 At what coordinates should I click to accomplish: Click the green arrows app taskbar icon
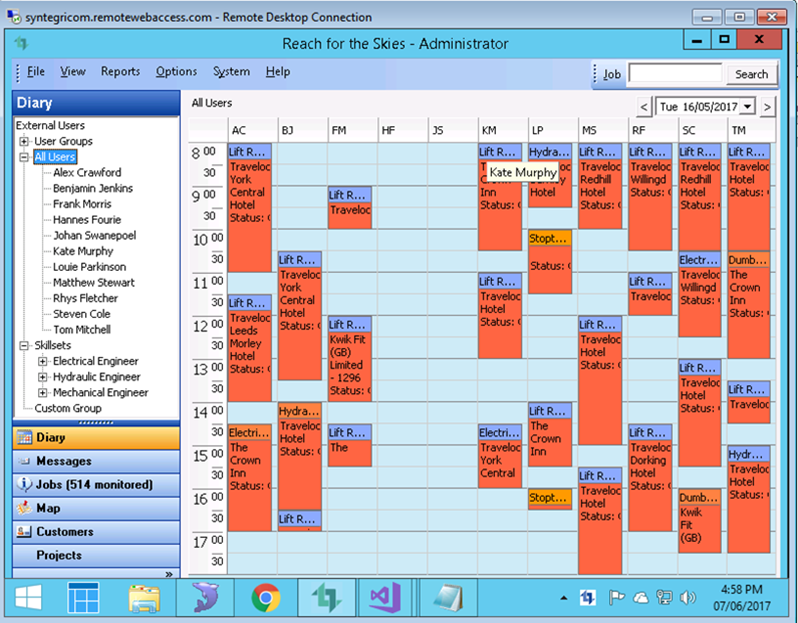326,598
